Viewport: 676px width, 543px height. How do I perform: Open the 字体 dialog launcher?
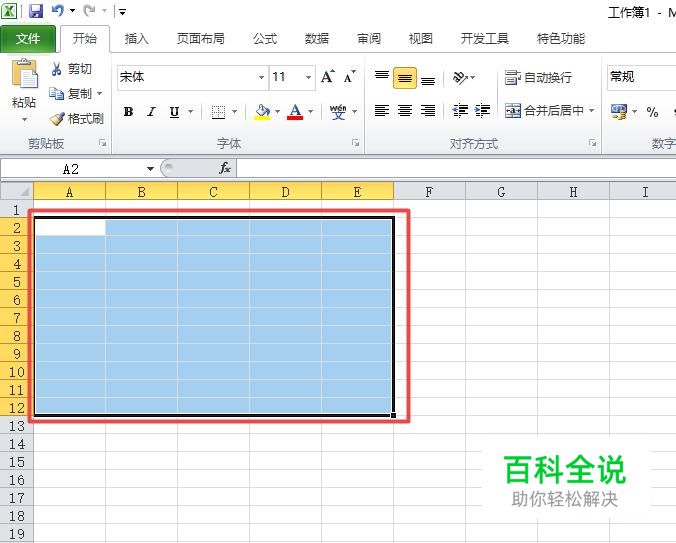[355, 143]
